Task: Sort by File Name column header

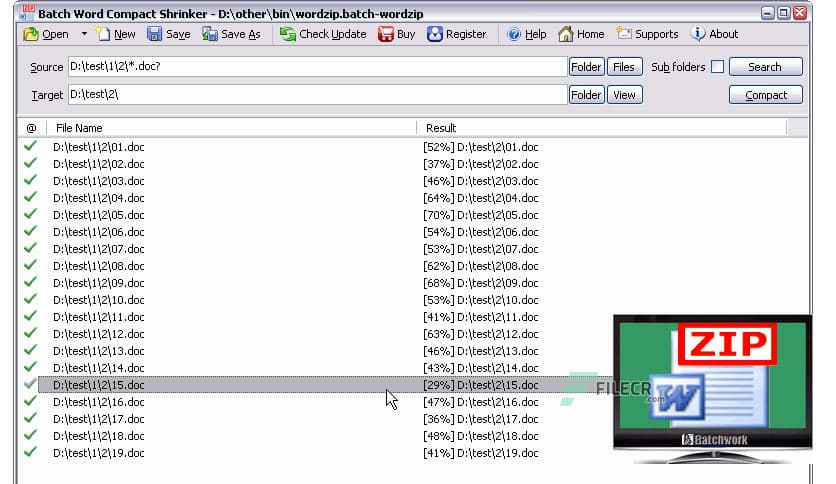Action: [231, 128]
